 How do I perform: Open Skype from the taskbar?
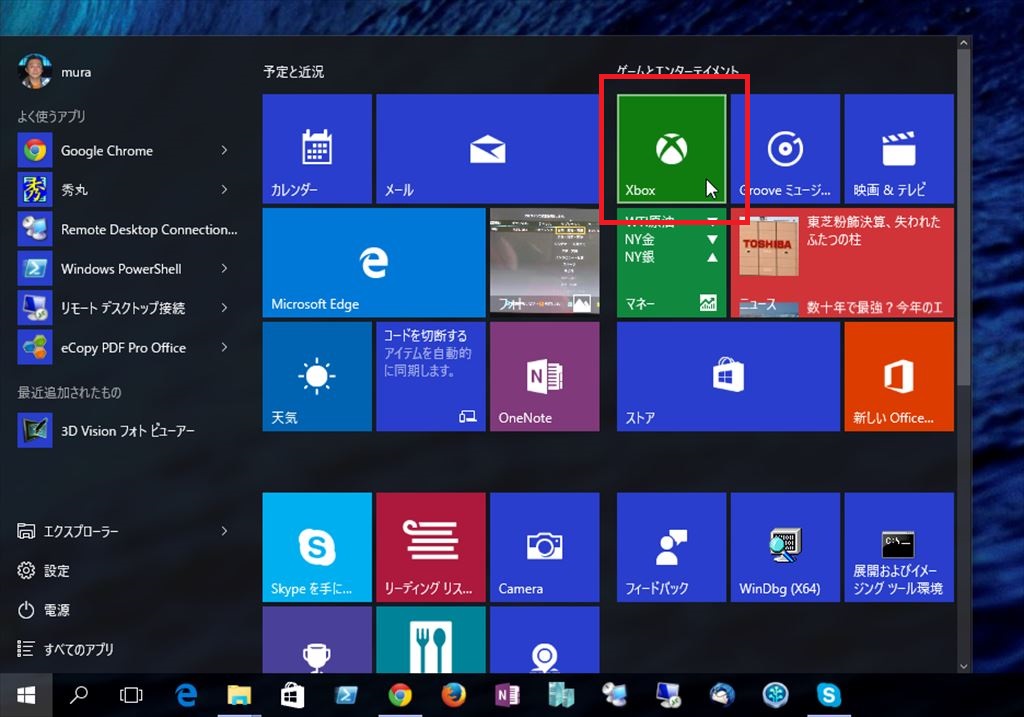click(828, 695)
